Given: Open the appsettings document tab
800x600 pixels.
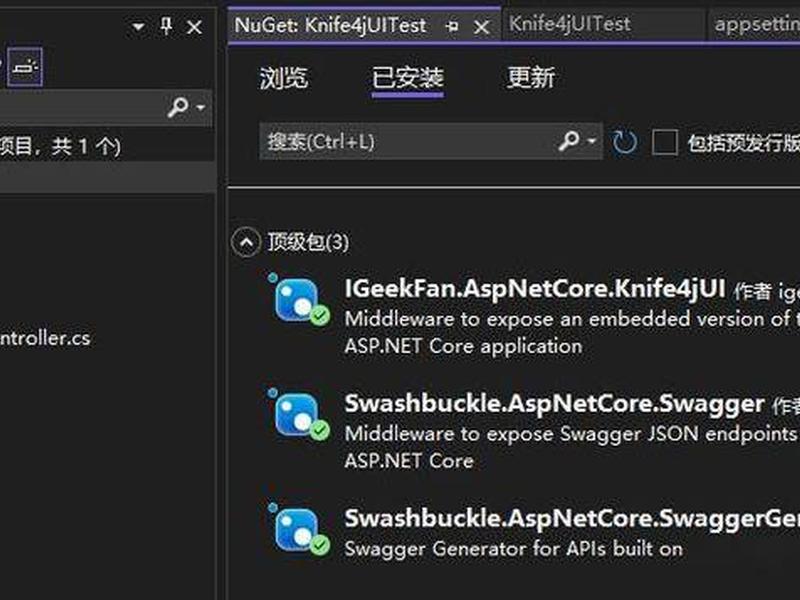Looking at the screenshot, I should tap(757, 24).
